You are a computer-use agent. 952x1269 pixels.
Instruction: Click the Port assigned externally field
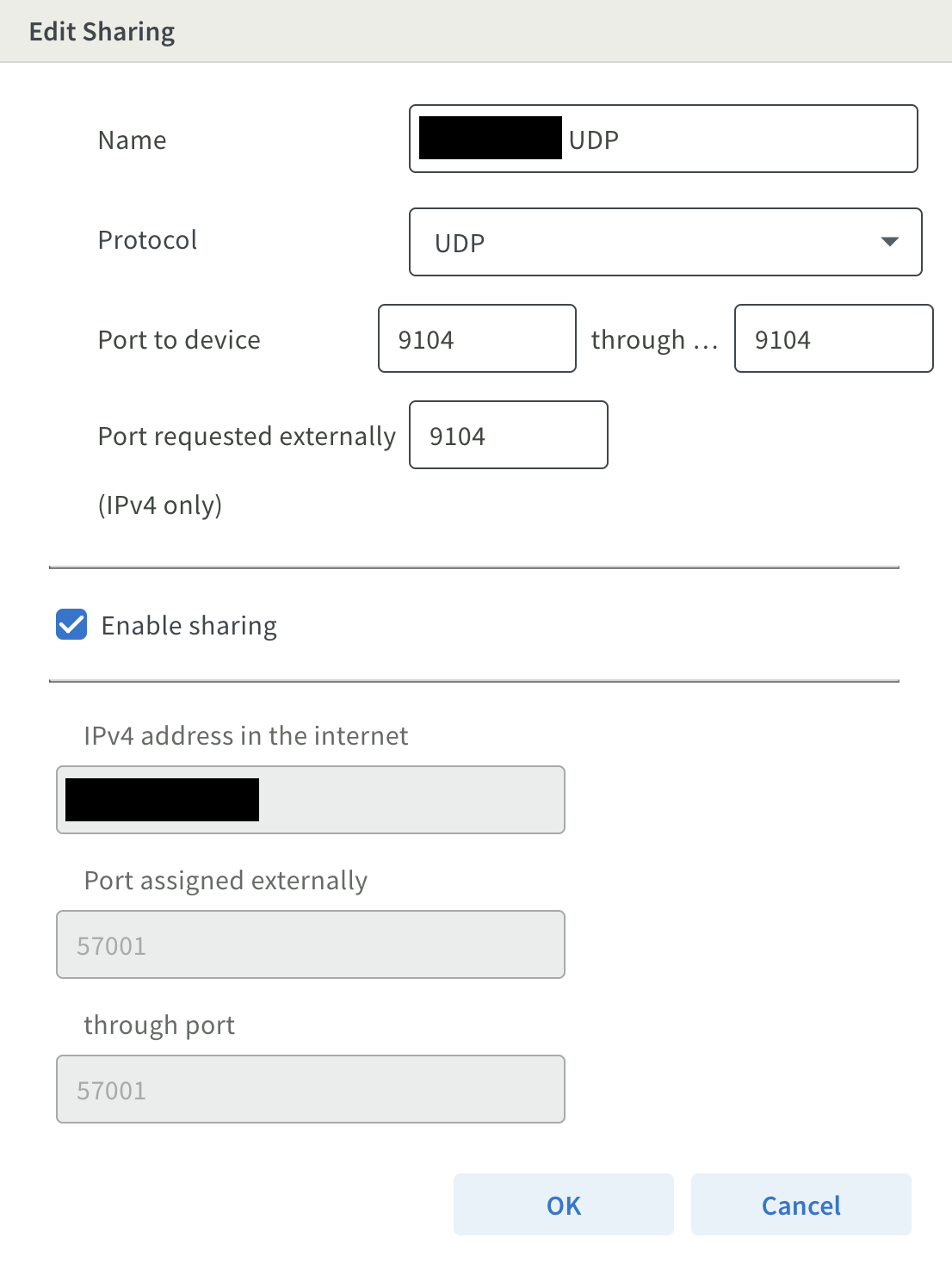point(310,945)
